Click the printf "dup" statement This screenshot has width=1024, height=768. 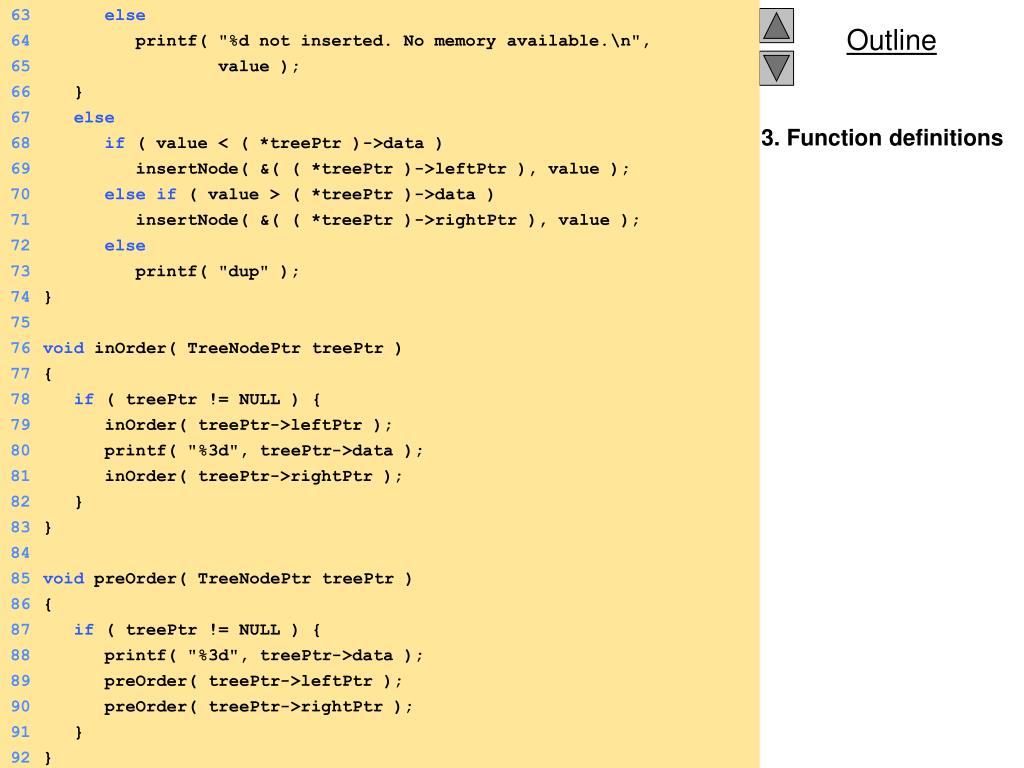pos(217,272)
